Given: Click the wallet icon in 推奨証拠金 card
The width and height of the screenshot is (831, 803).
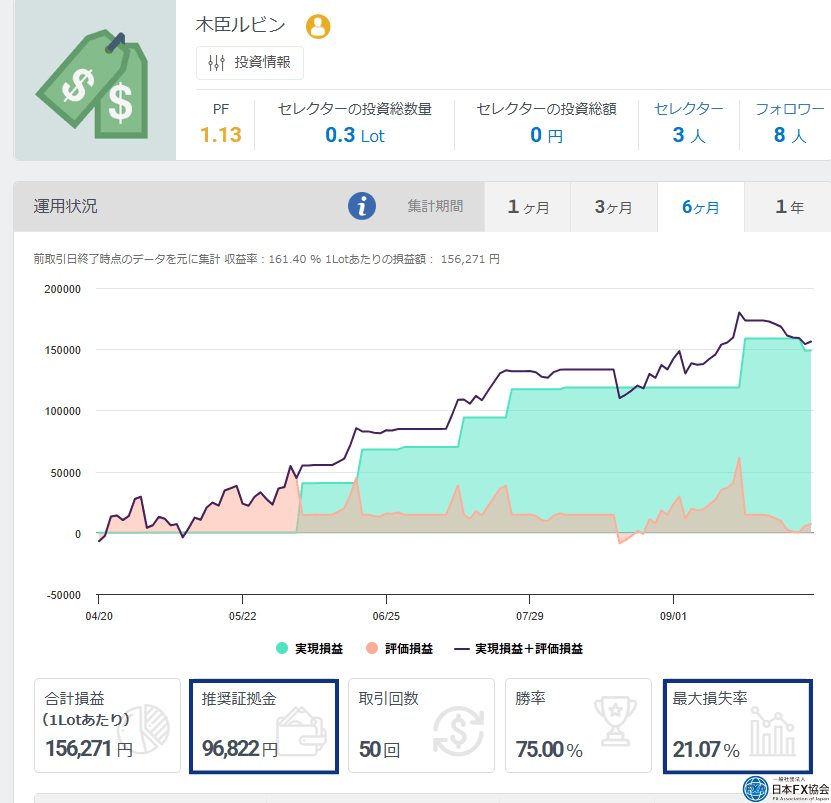Looking at the screenshot, I should point(300,731).
